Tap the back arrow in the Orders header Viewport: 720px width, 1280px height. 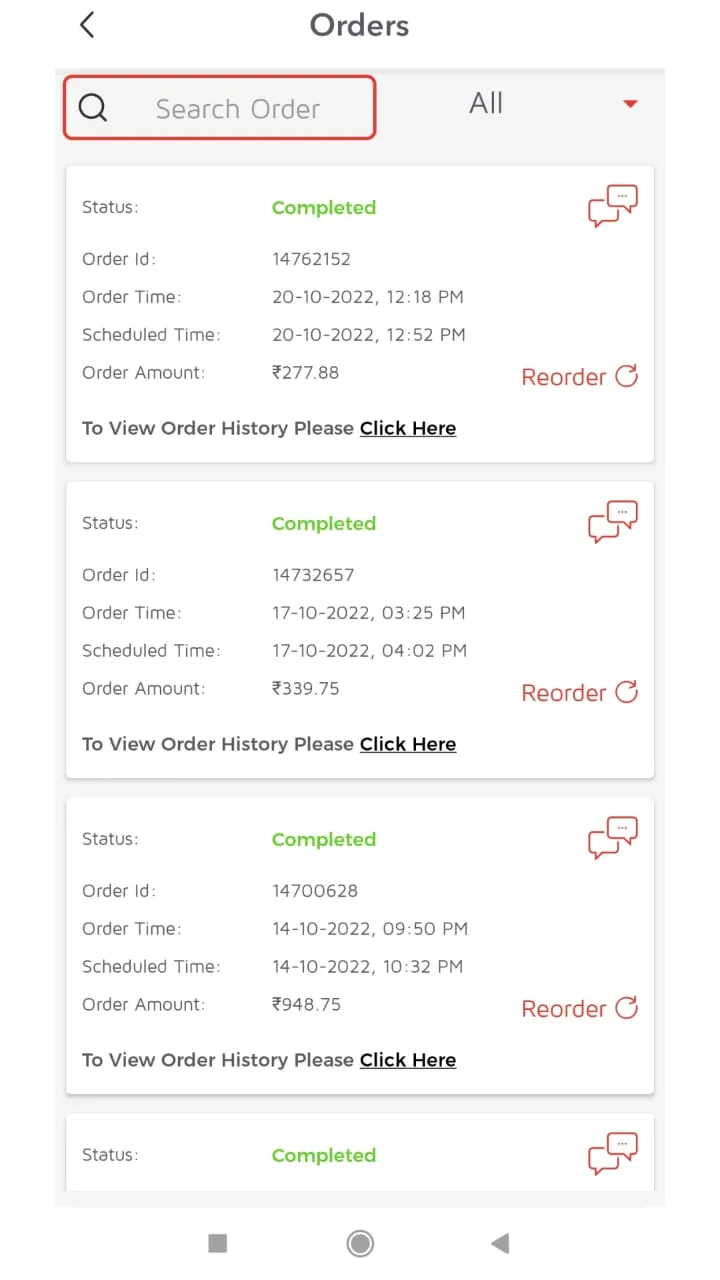87,25
